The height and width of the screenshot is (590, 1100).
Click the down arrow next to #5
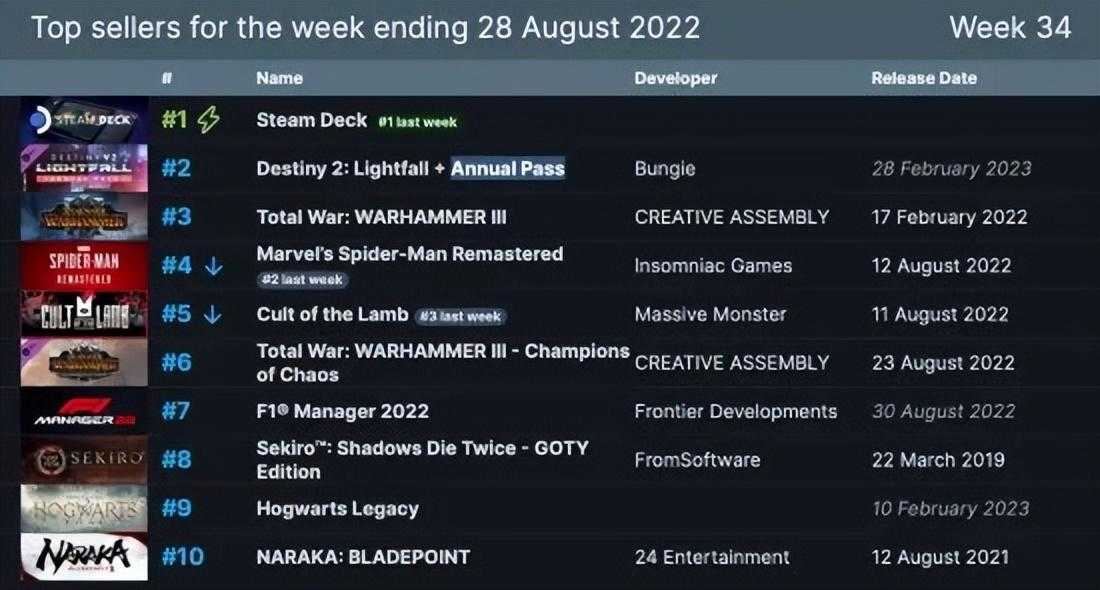[212, 314]
